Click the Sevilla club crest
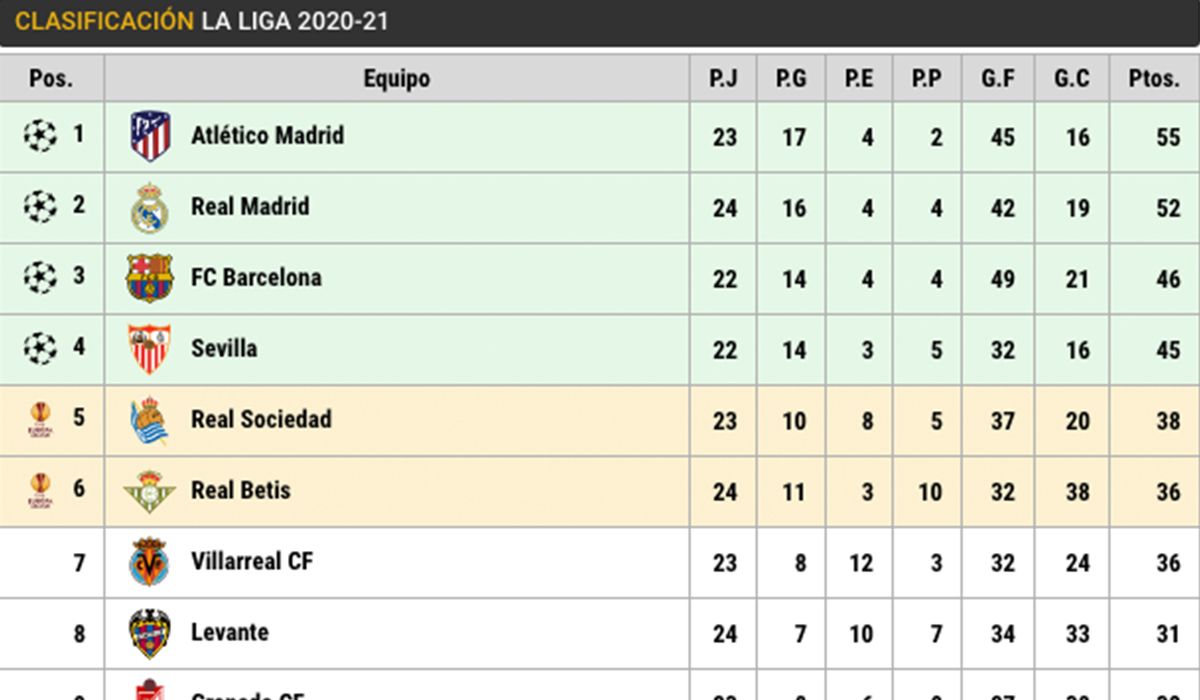 pyautogui.click(x=150, y=349)
